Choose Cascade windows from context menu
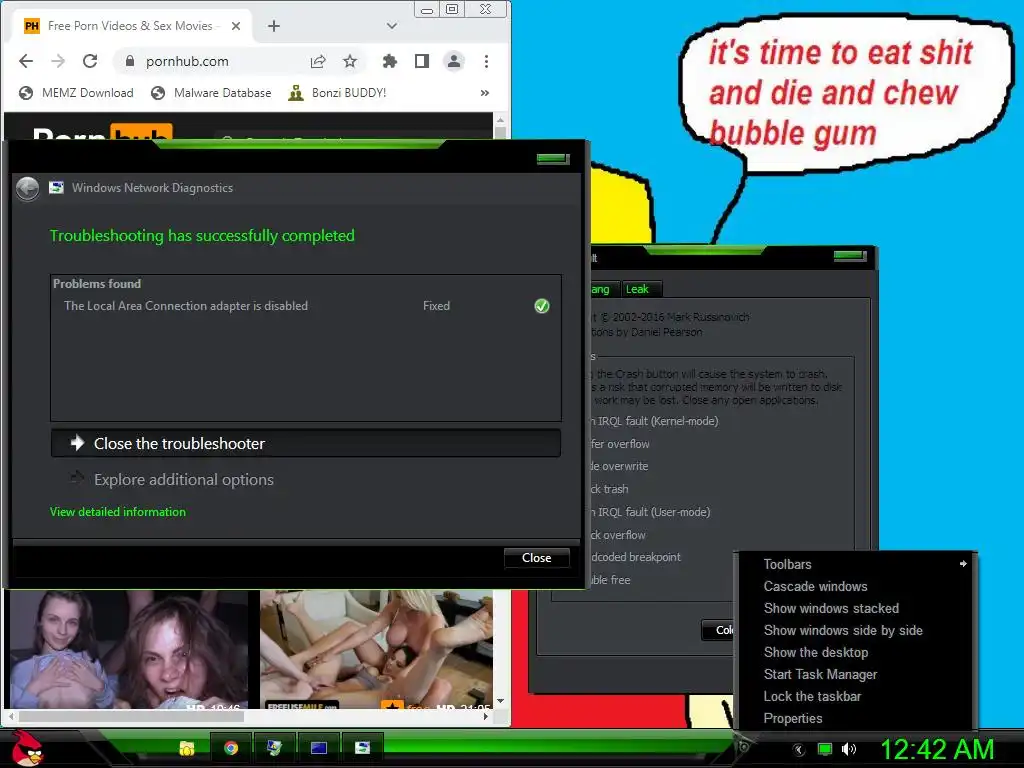The image size is (1024, 768). pos(856,586)
